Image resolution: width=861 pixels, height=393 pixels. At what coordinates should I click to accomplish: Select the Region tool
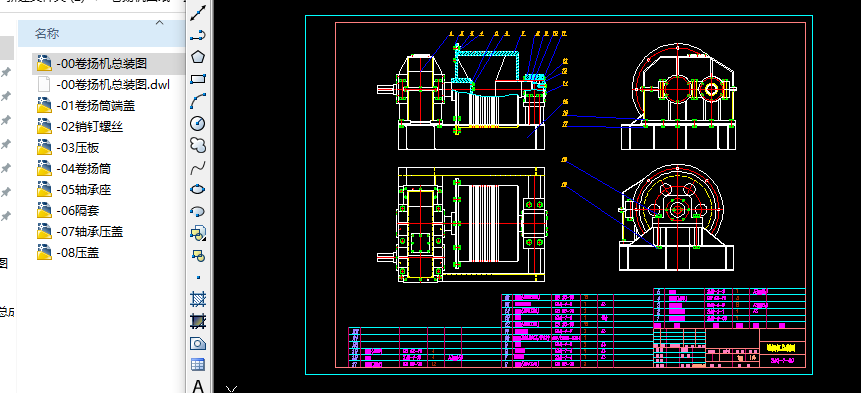[198, 344]
